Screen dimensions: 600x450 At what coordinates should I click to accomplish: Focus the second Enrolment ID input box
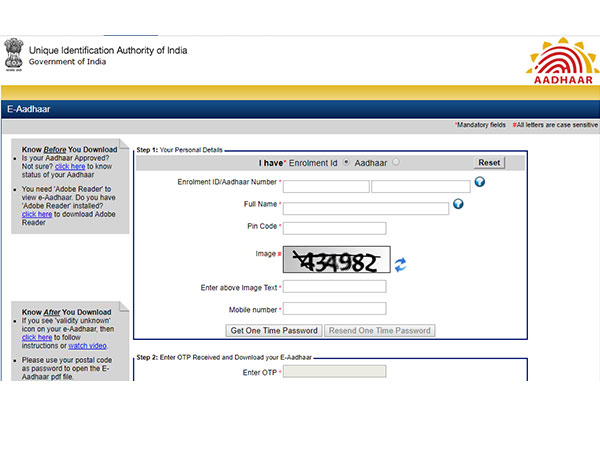coord(420,186)
